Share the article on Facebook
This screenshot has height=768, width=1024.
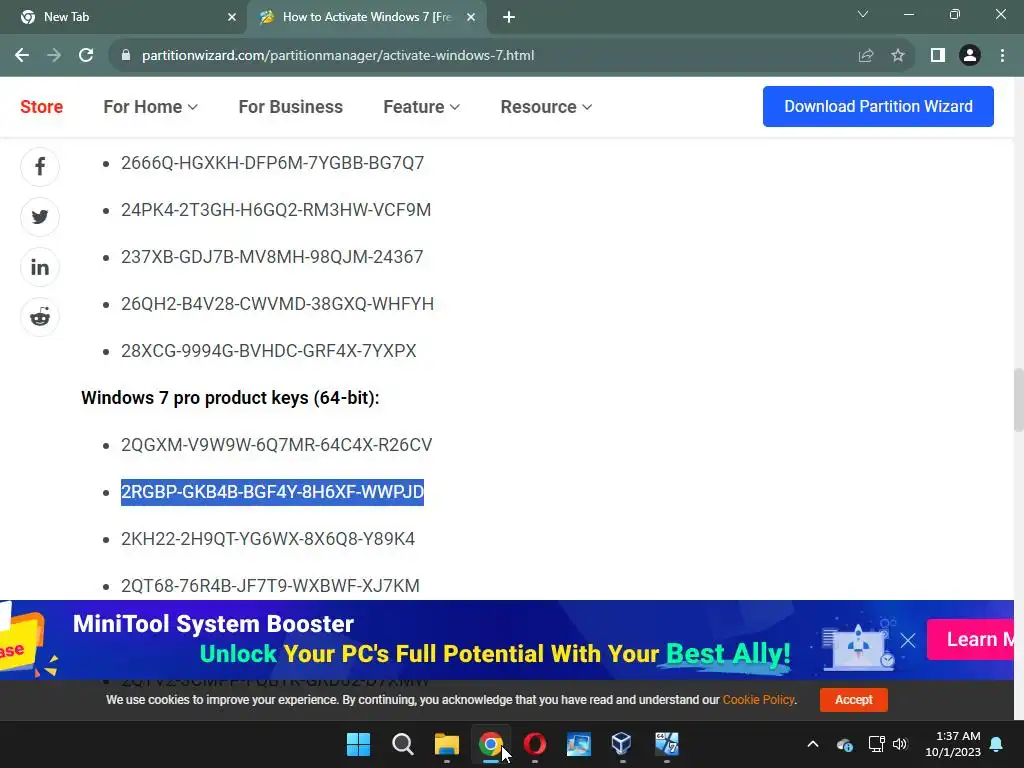pyautogui.click(x=40, y=167)
